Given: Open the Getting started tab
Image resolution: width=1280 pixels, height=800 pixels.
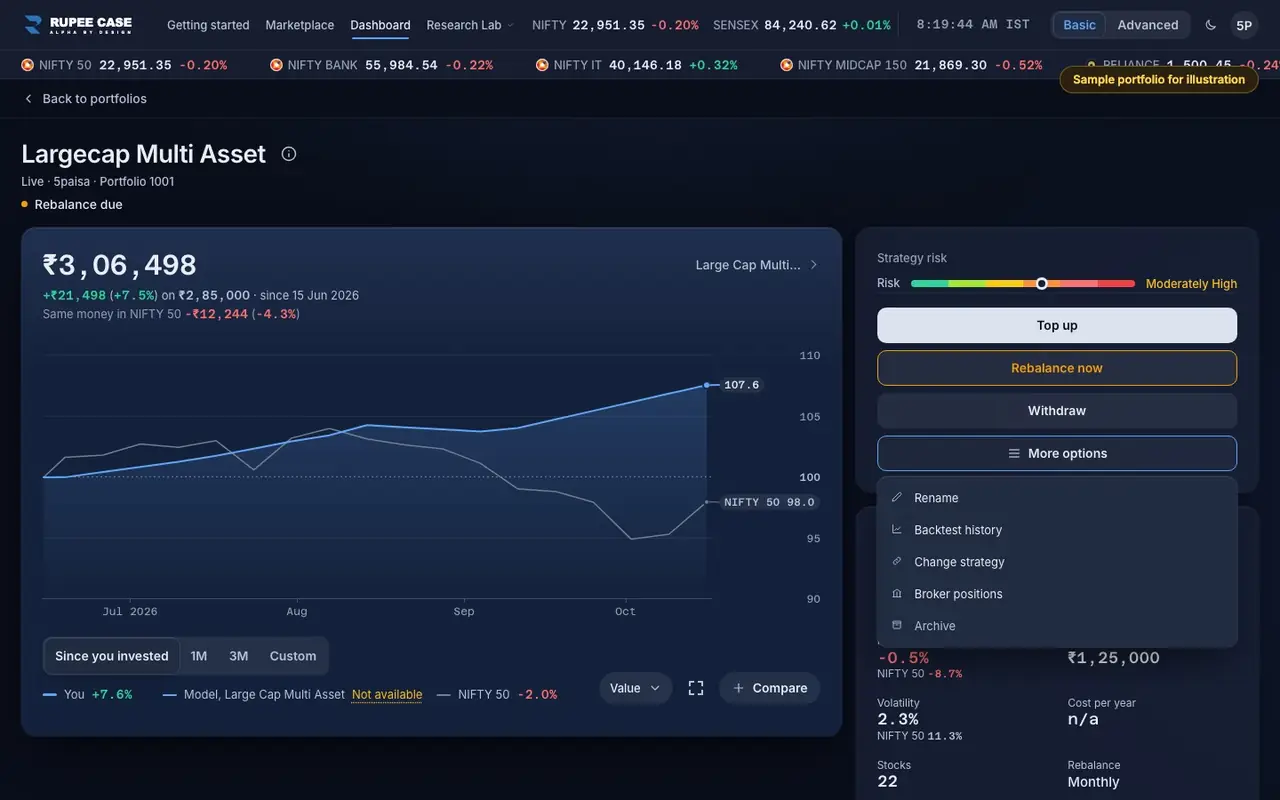Looking at the screenshot, I should pyautogui.click(x=208, y=25).
